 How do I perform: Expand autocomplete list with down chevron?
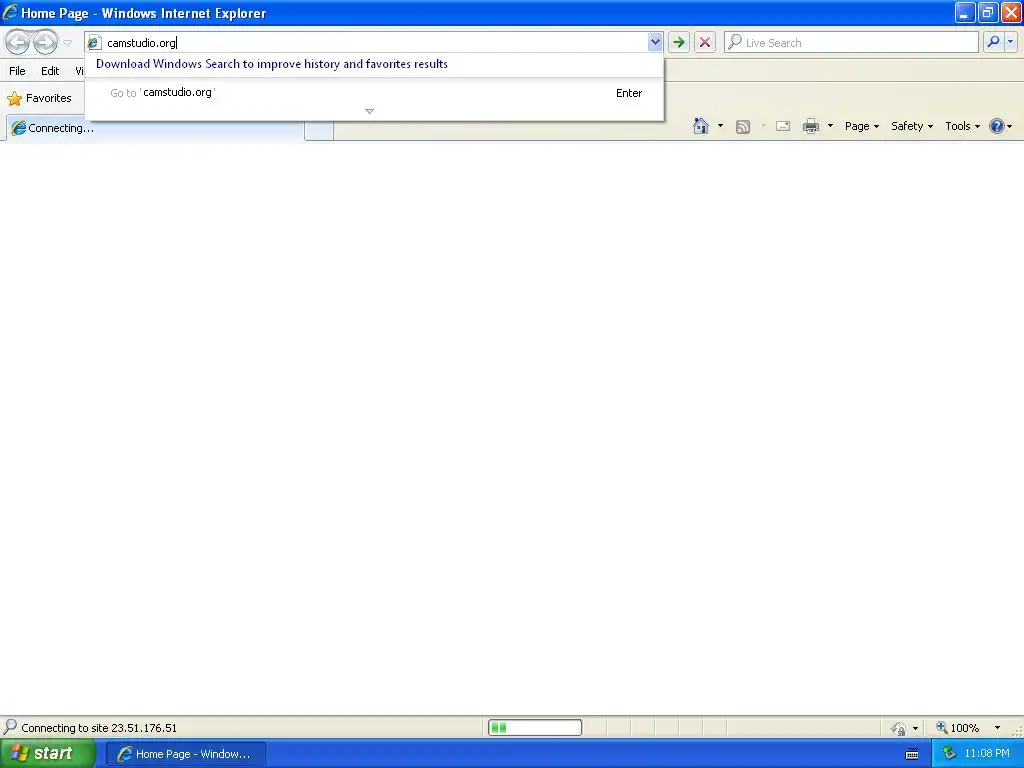(x=370, y=111)
